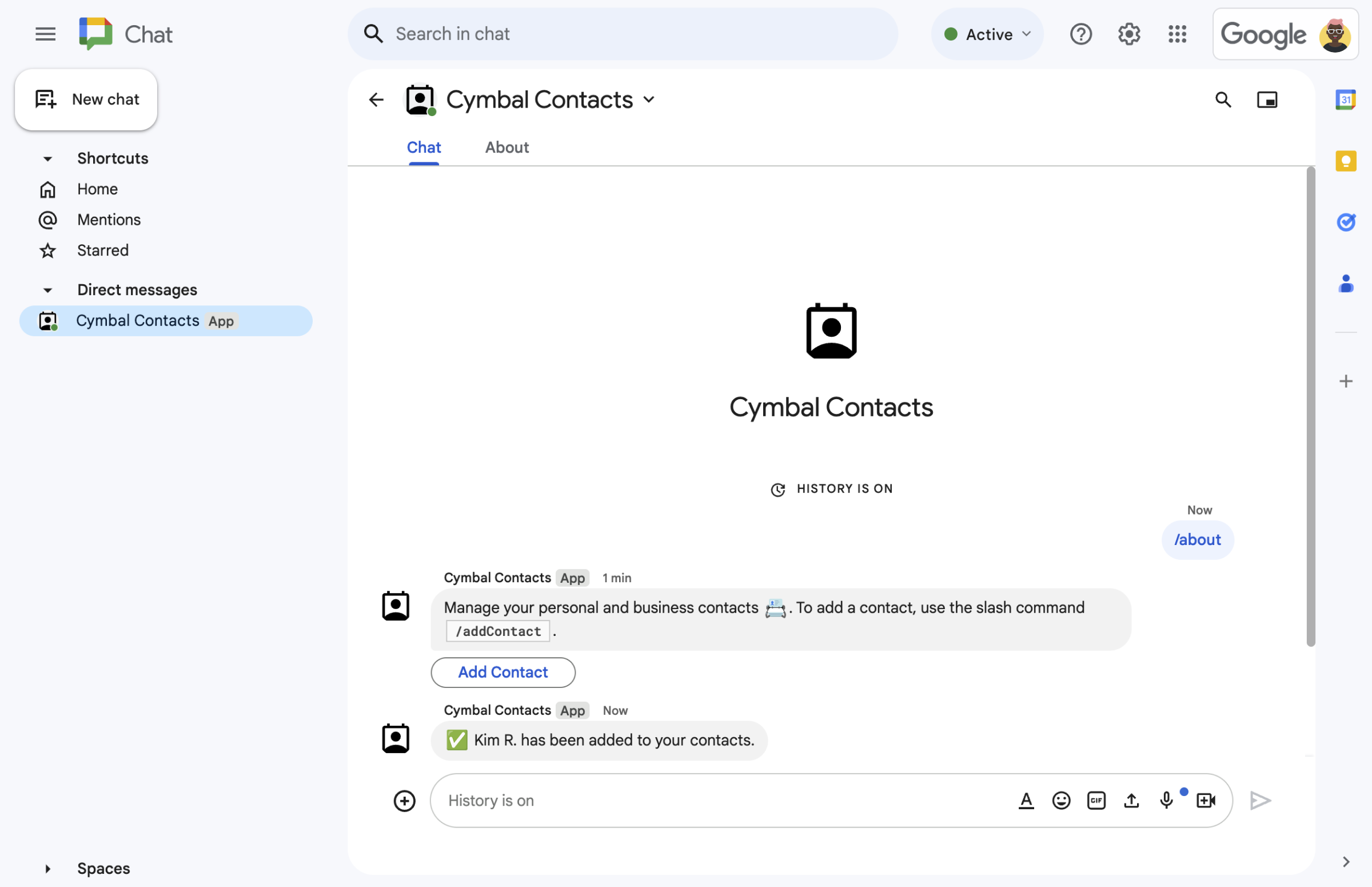The image size is (1372, 887).
Task: Click the search icon in chat header
Action: point(1223,99)
